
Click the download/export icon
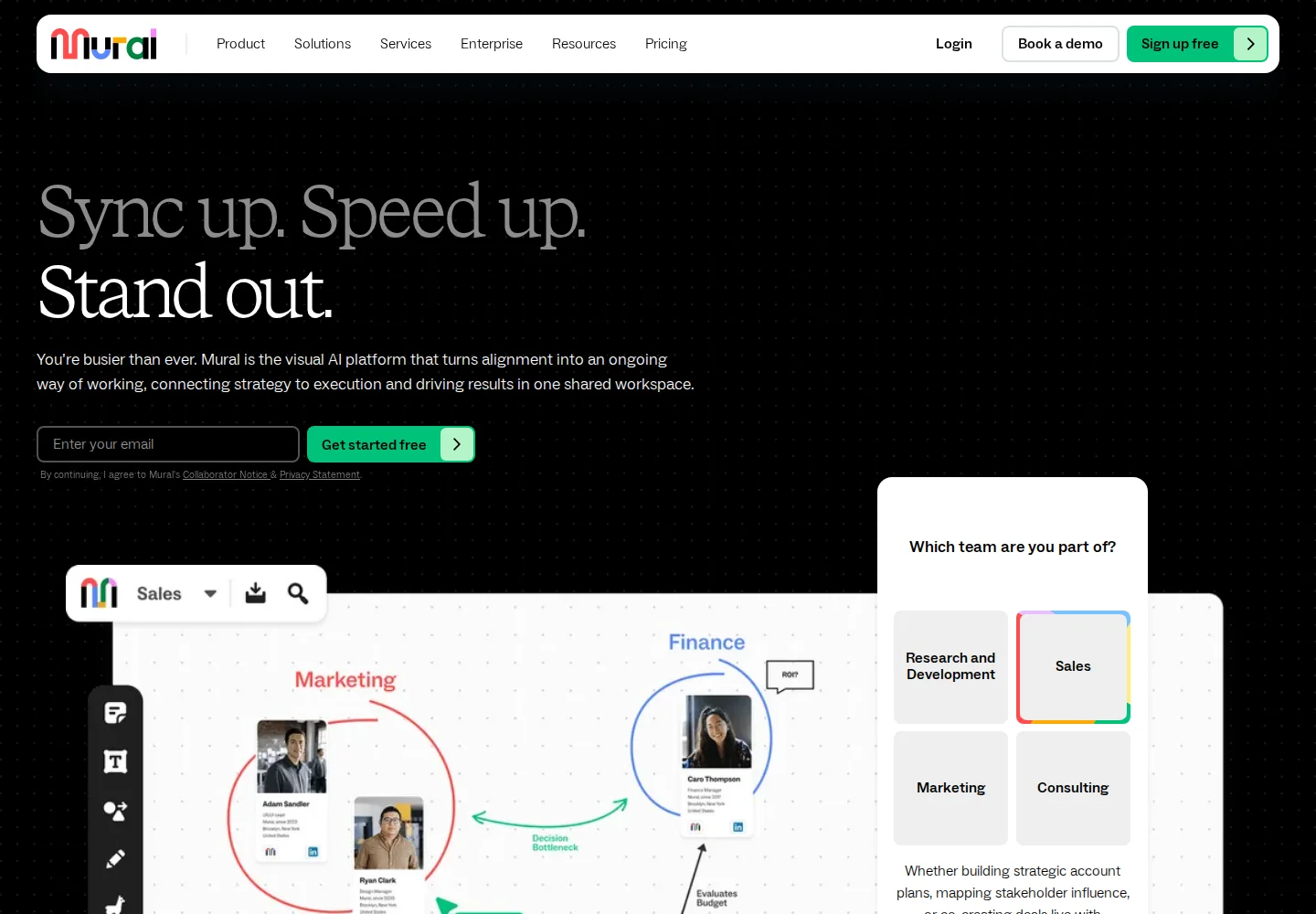click(256, 593)
